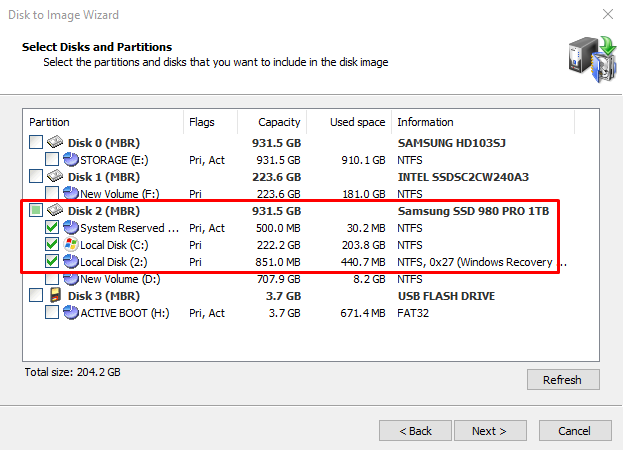Screen dimensions: 623x450
Task: Click the Partition column header
Action: pyautogui.click(x=103, y=122)
